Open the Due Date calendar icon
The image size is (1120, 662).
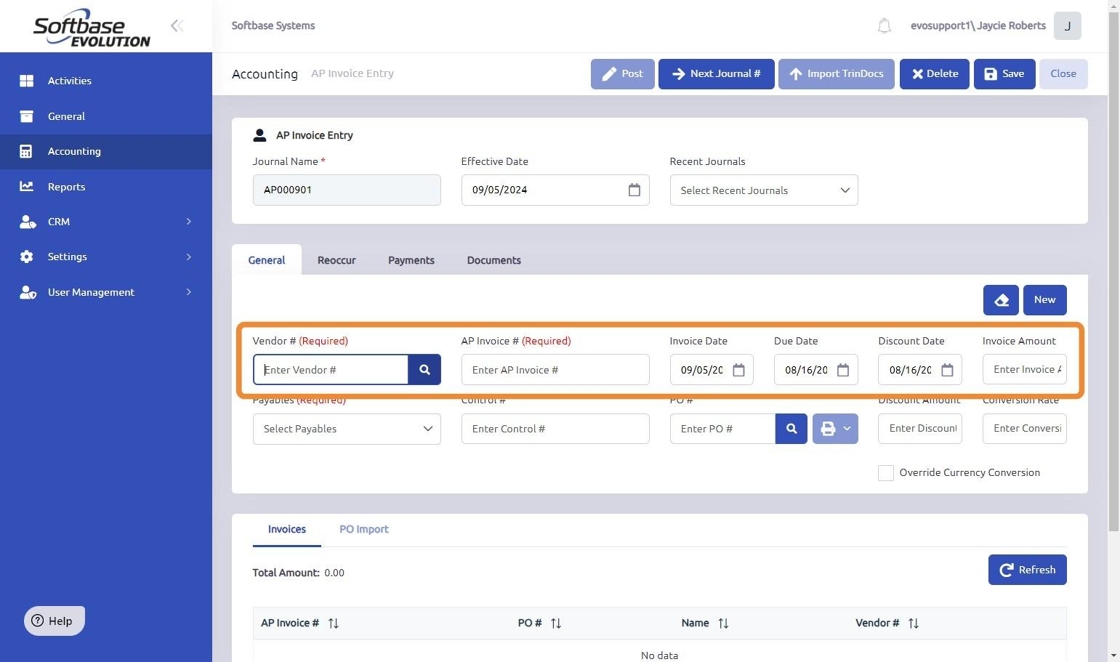pyautogui.click(x=843, y=370)
